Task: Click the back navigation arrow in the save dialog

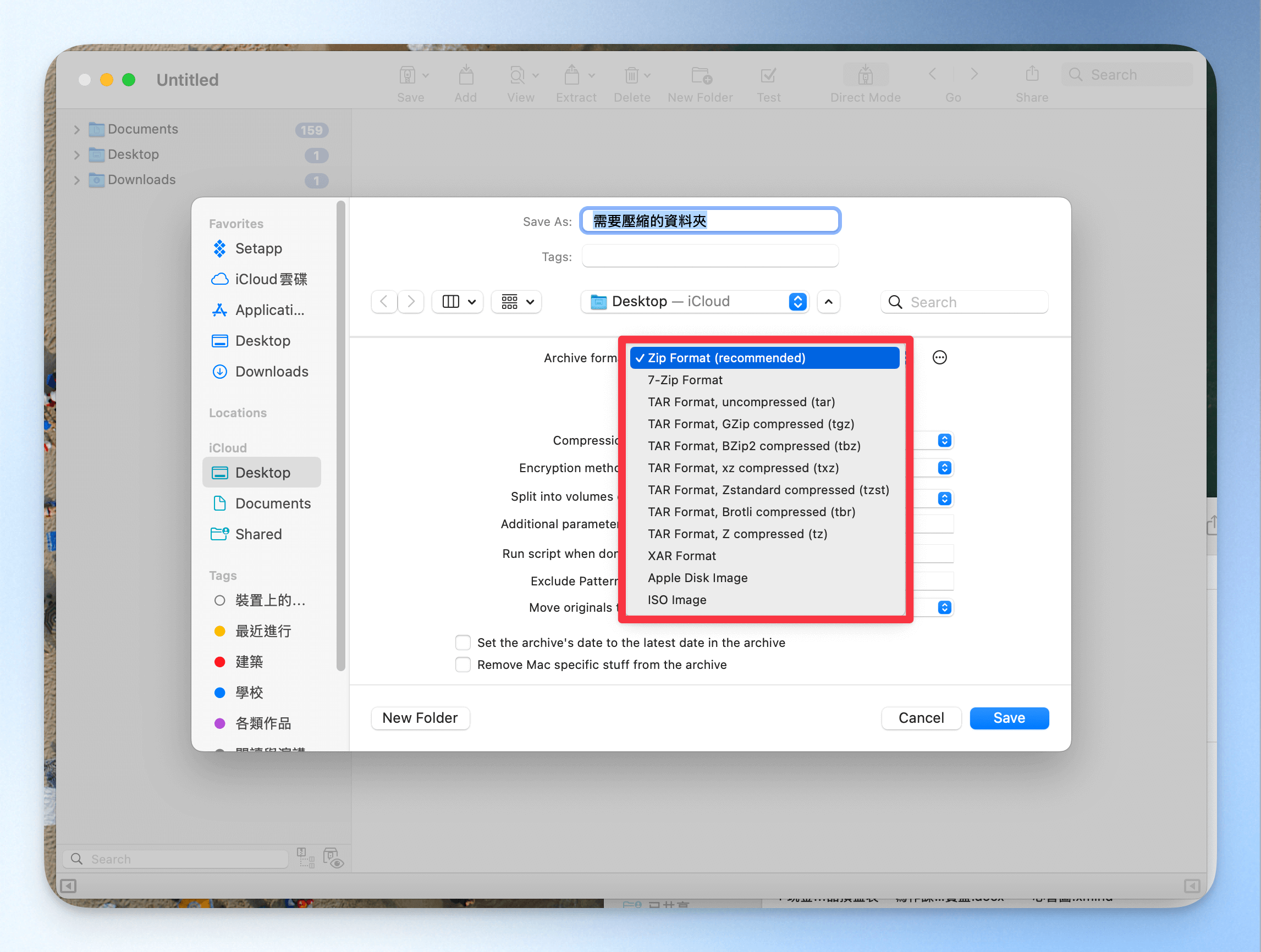Action: coord(384,301)
